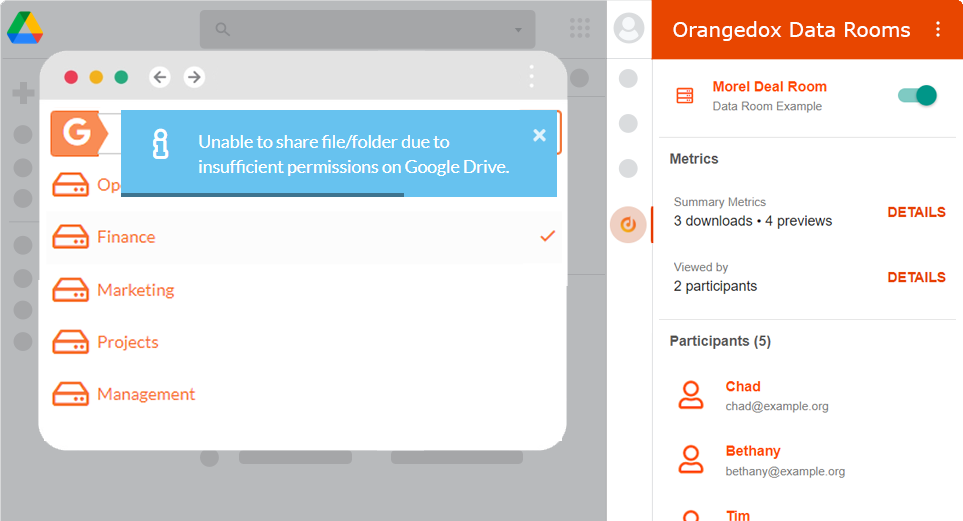This screenshot has width=963, height=521.
Task: Click the search magnifier icon in Drive
Action: (x=222, y=29)
